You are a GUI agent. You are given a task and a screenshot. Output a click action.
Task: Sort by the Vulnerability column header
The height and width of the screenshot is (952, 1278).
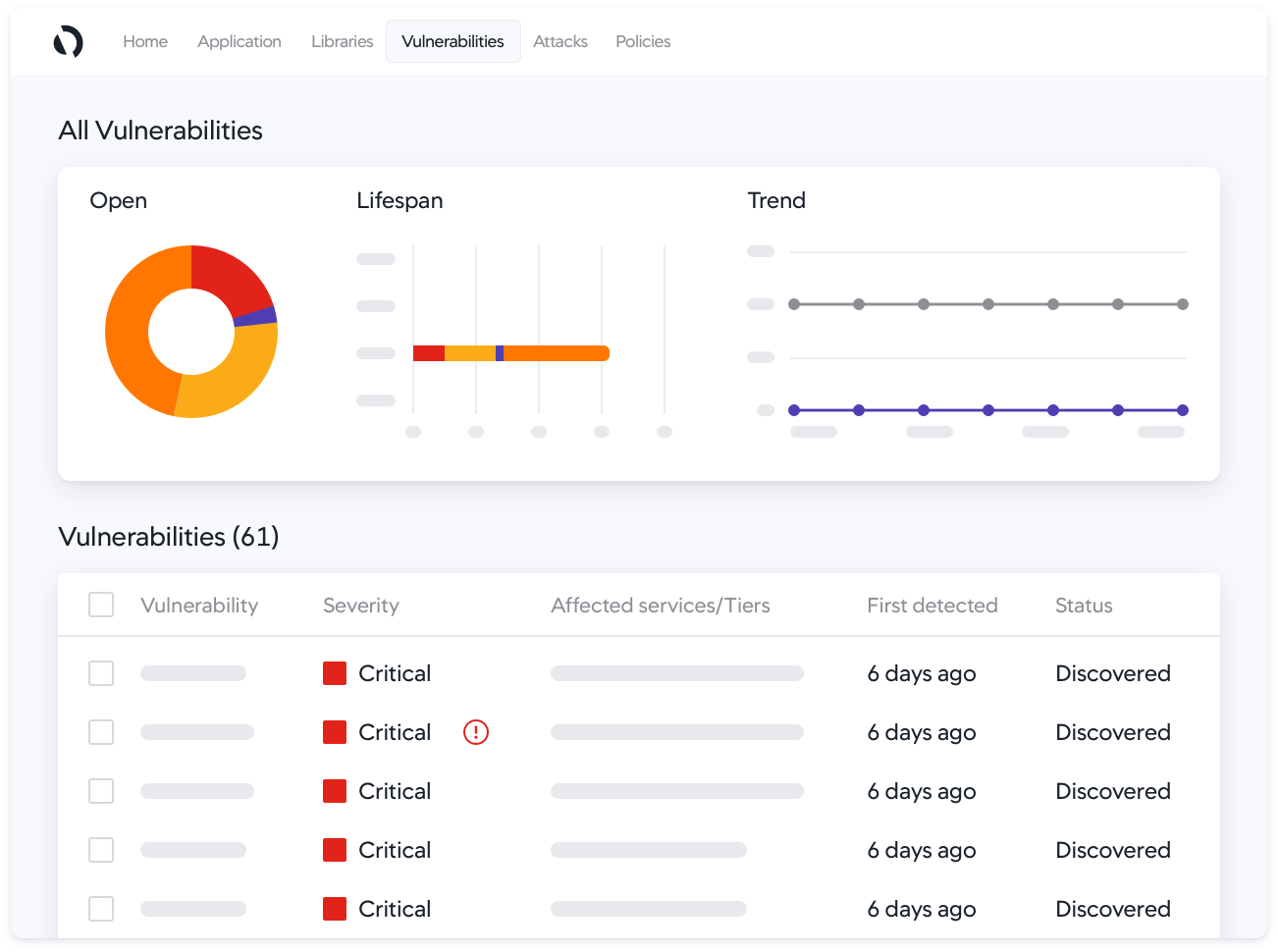(199, 606)
